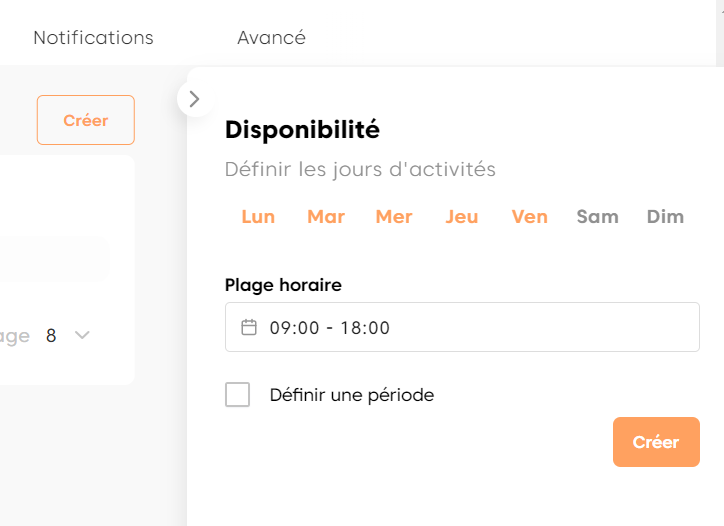
Task: Enable Dim as an activity day
Action: (666, 217)
